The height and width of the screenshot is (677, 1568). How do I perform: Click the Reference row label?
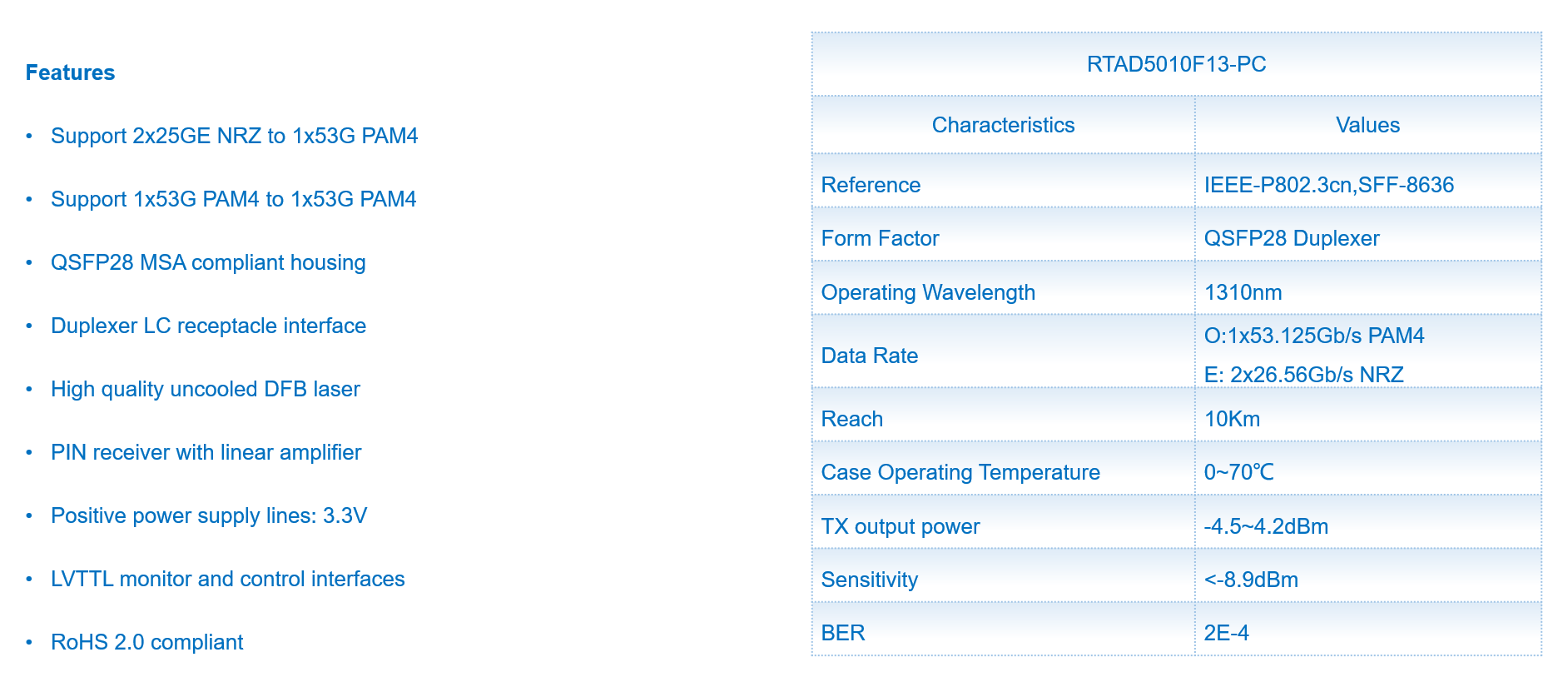click(871, 185)
